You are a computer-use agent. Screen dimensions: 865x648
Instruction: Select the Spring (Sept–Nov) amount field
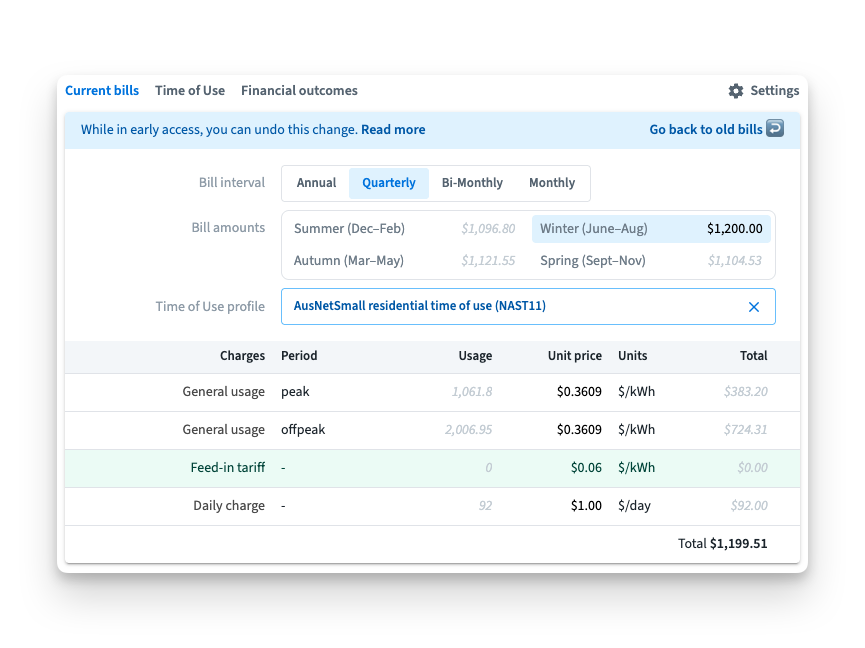(x=734, y=261)
